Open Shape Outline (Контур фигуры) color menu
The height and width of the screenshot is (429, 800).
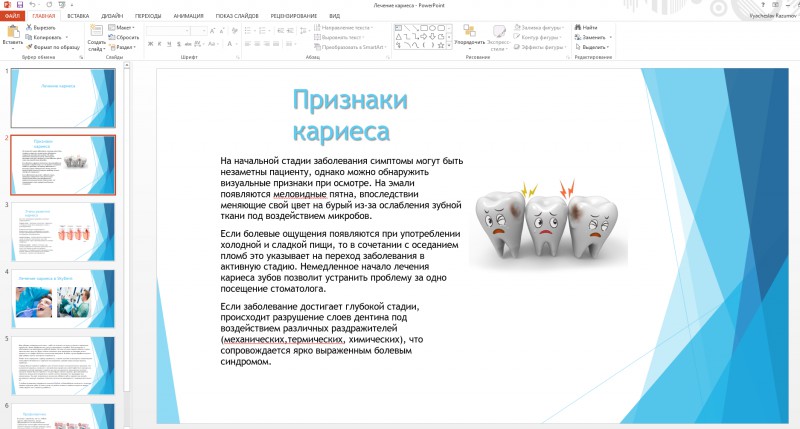pos(538,37)
